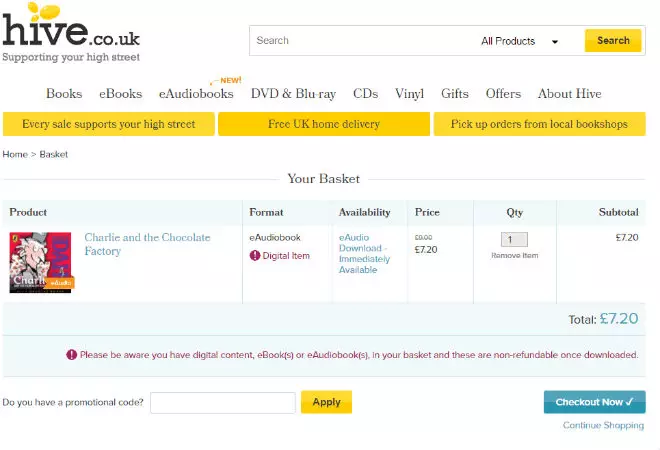
Task: Click the Your Basket heading
Action: (324, 178)
